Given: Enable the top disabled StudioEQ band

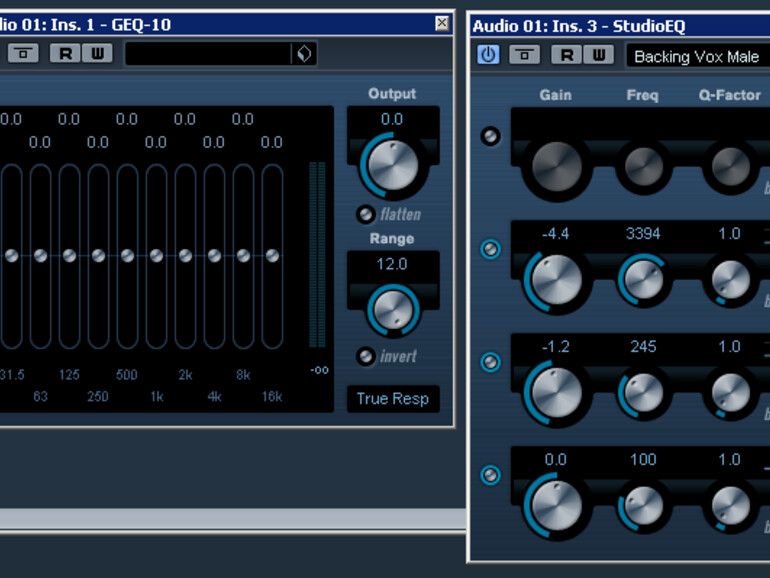Looking at the screenshot, I should point(491,136).
